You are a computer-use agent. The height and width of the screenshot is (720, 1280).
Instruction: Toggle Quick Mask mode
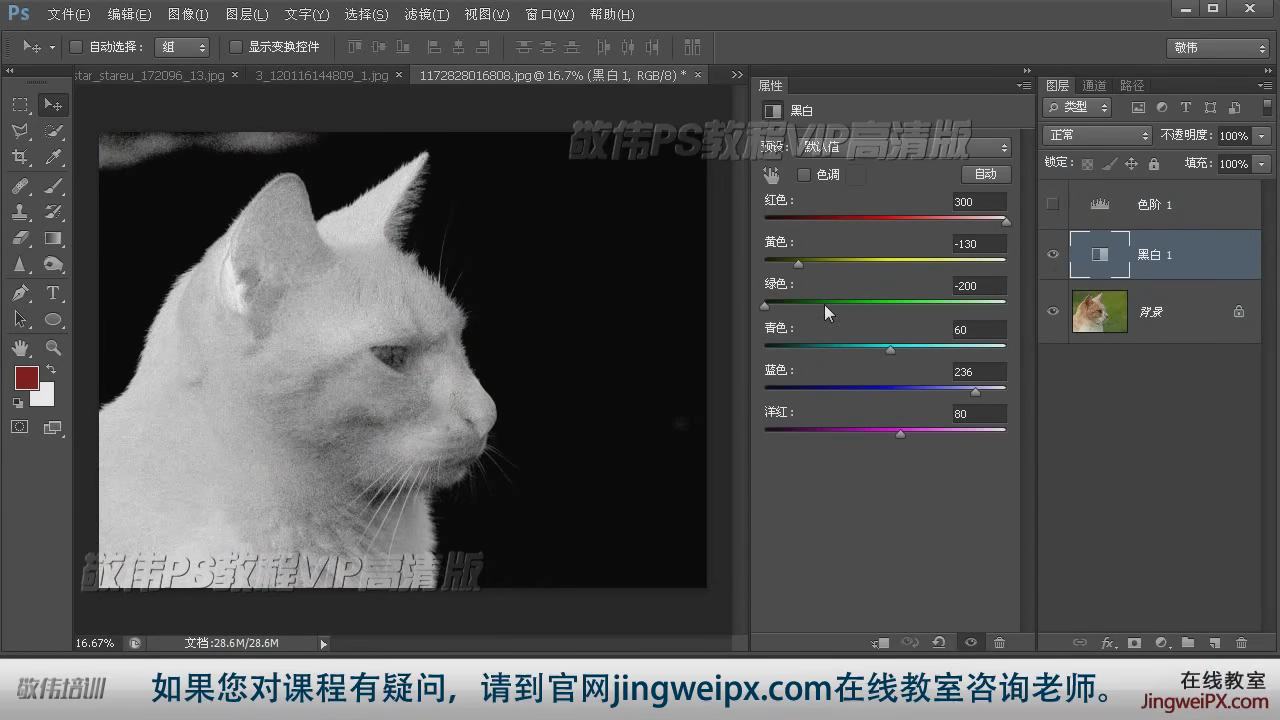[20, 427]
